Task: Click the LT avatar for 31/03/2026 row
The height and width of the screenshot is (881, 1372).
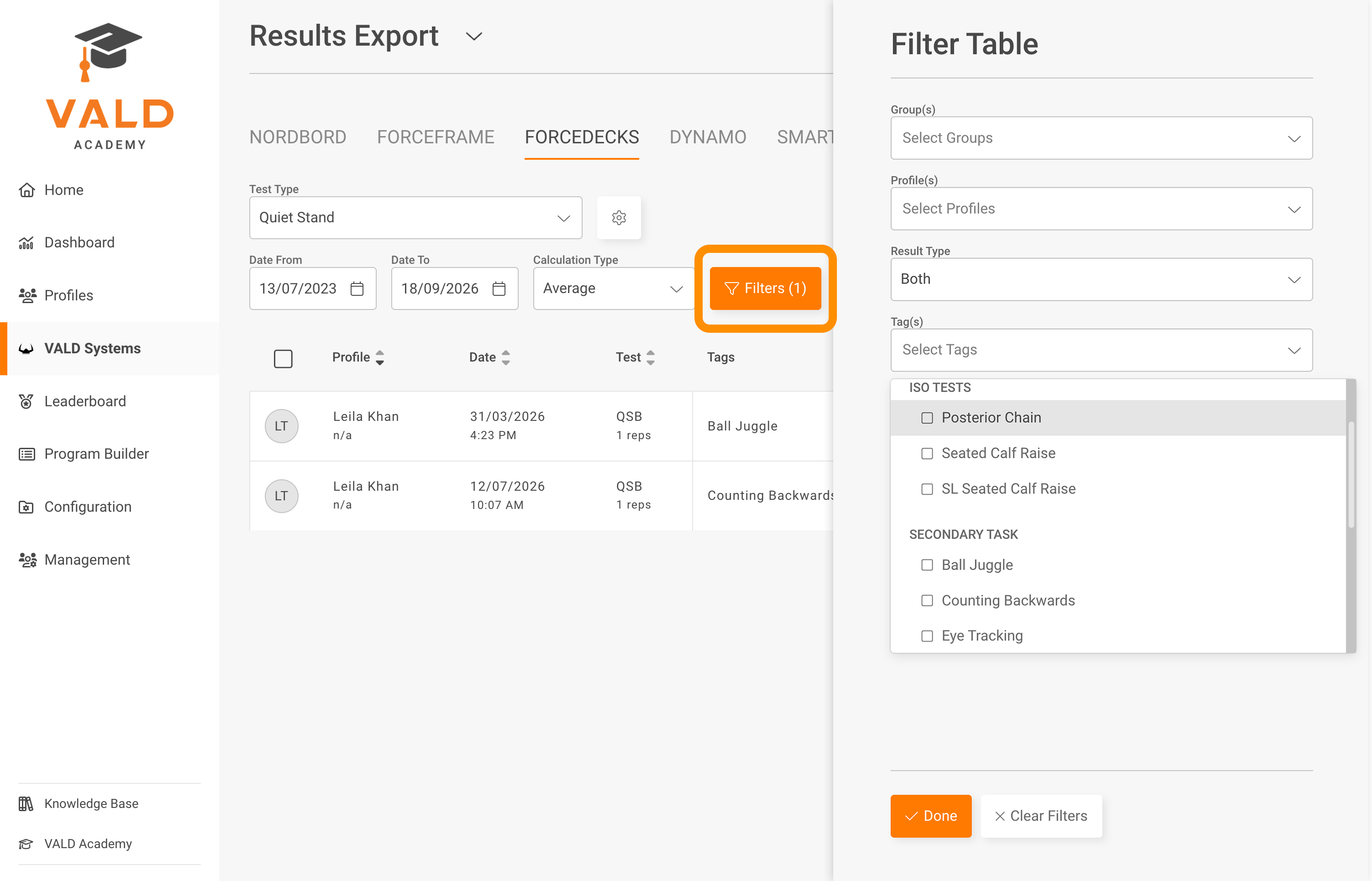Action: coord(282,426)
